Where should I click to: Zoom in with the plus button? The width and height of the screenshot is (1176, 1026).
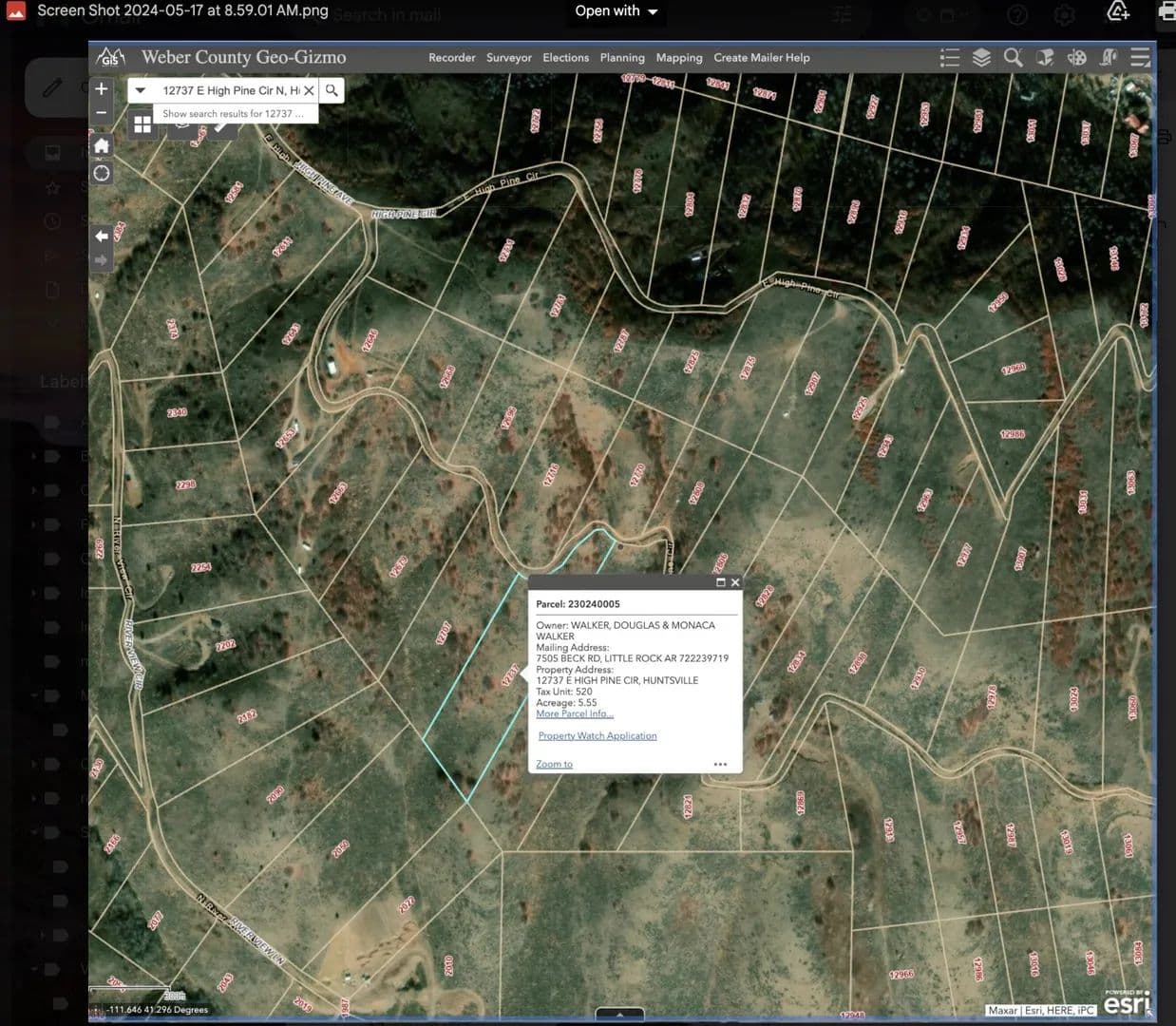(x=102, y=89)
